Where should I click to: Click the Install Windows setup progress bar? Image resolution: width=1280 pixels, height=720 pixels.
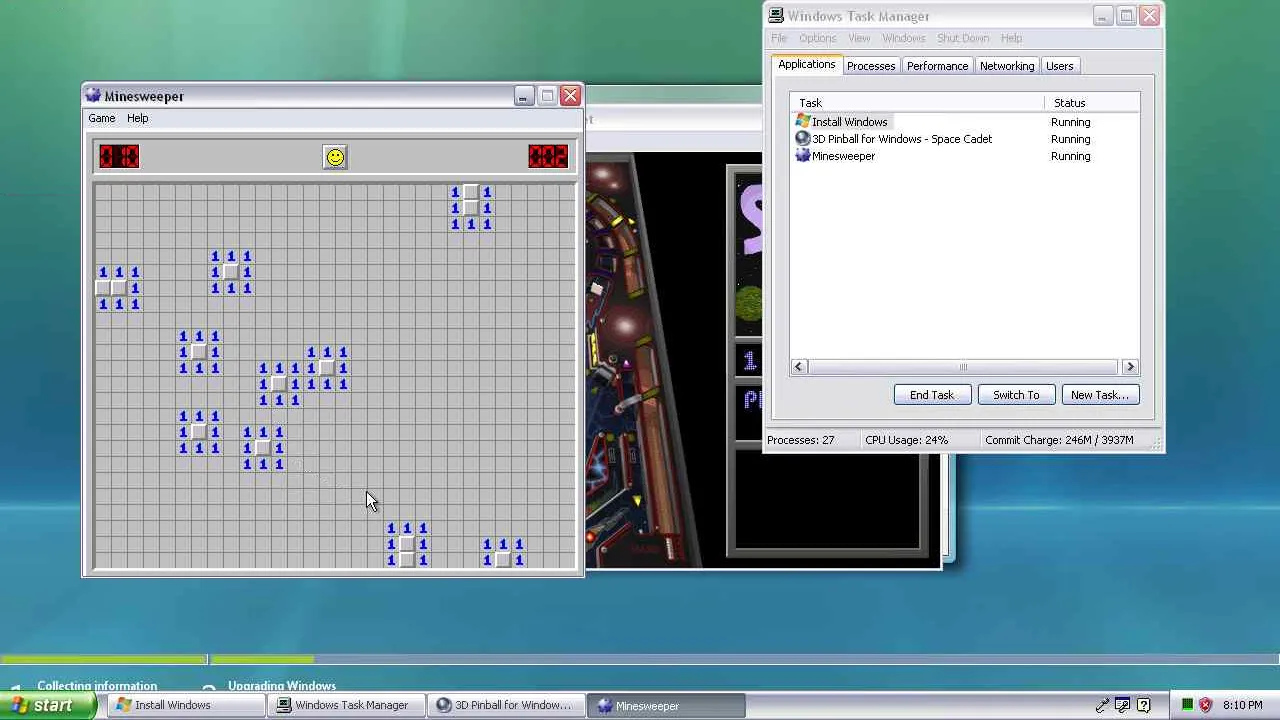640,660
